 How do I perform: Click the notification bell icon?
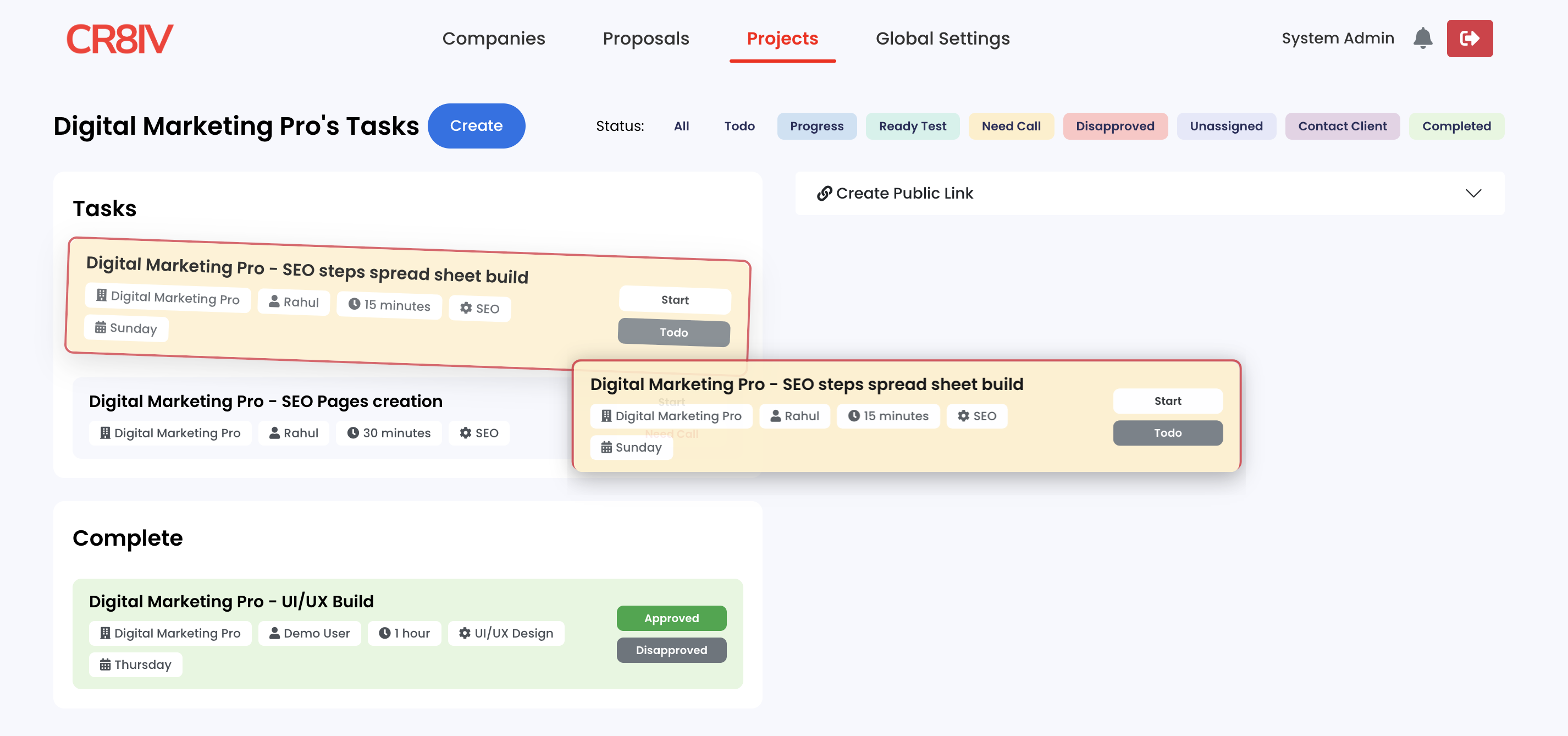tap(1422, 38)
